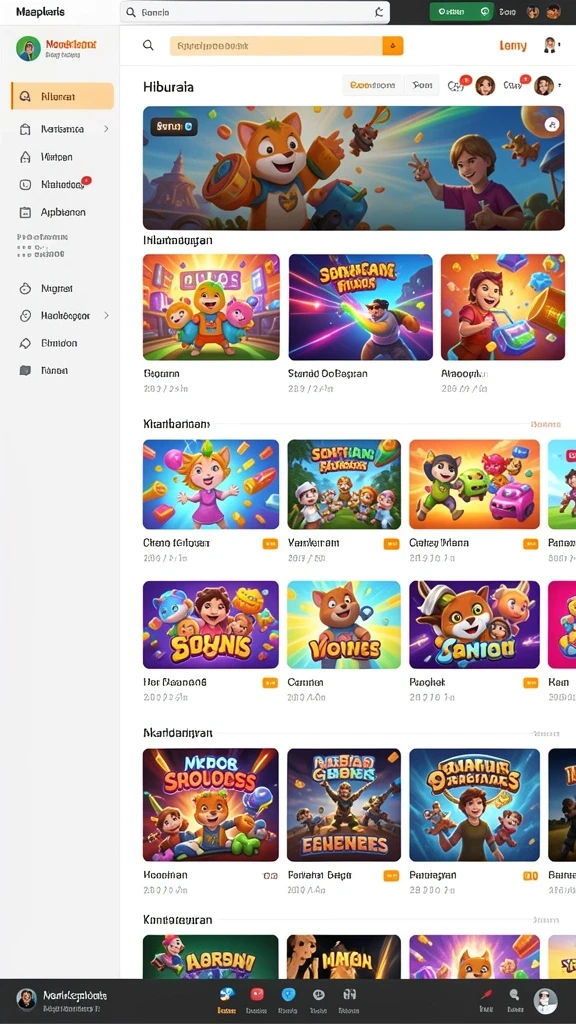
Task: Open the avatar with the red badge near Hiburaia
Action: [x=485, y=86]
